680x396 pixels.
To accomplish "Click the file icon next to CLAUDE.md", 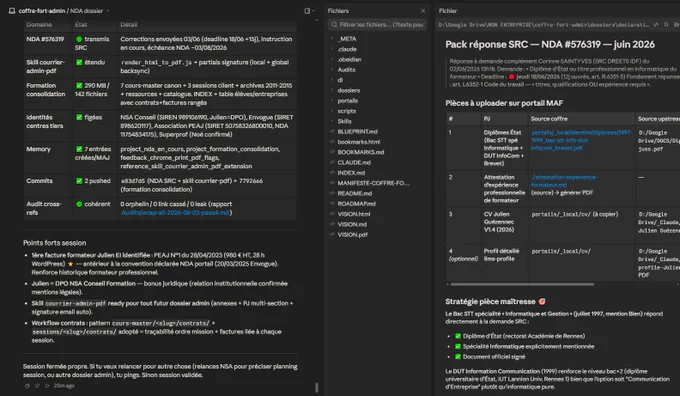I will click(332, 162).
